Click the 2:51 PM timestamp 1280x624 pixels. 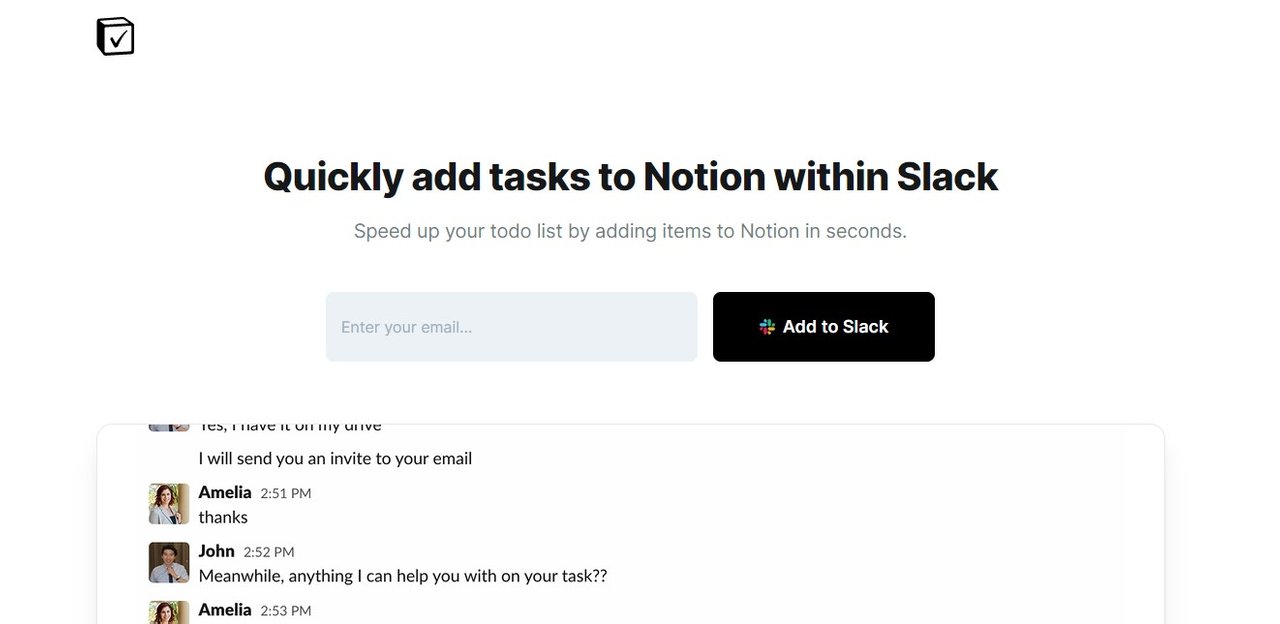point(286,493)
